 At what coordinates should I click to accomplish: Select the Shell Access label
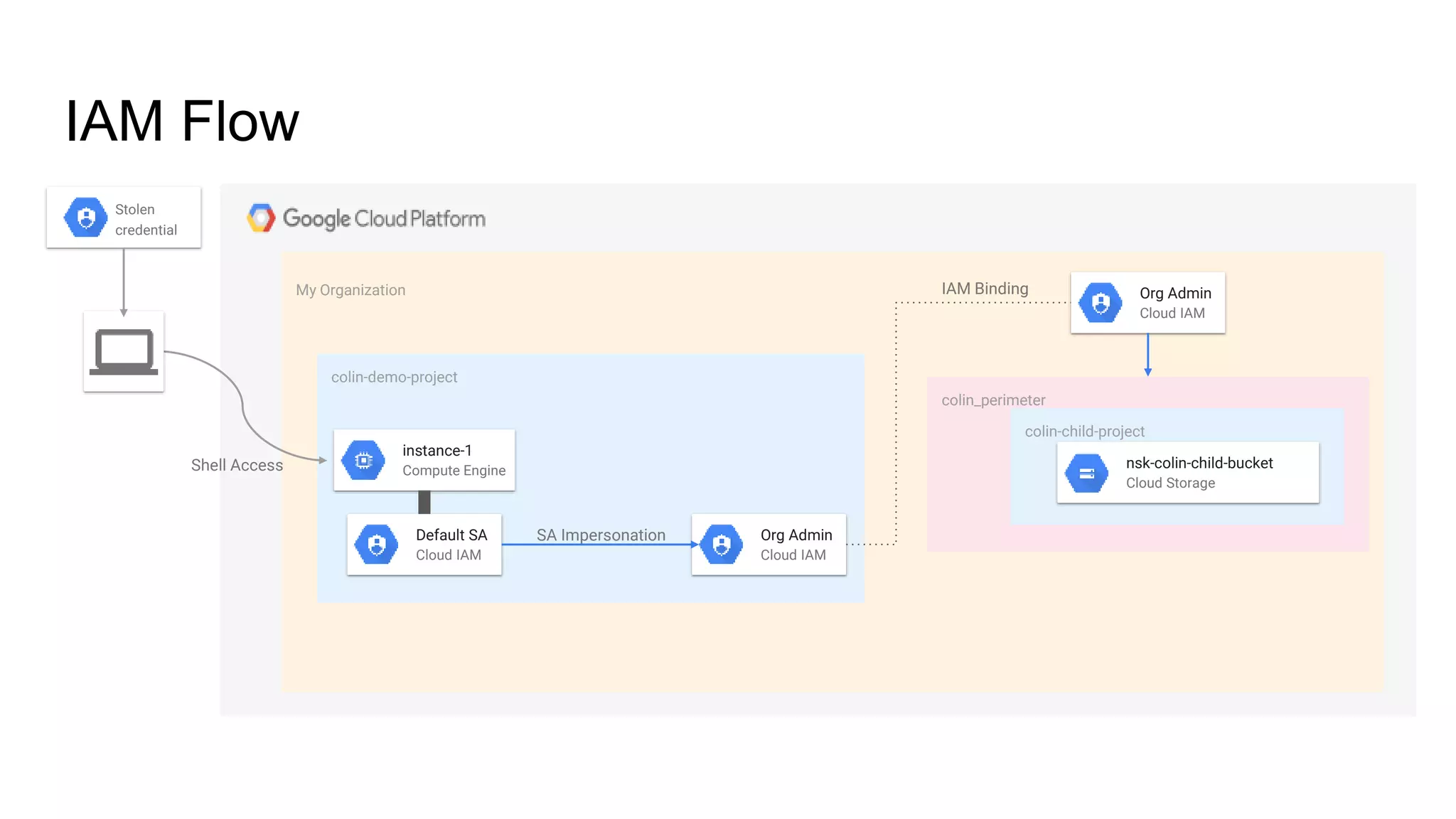237,465
